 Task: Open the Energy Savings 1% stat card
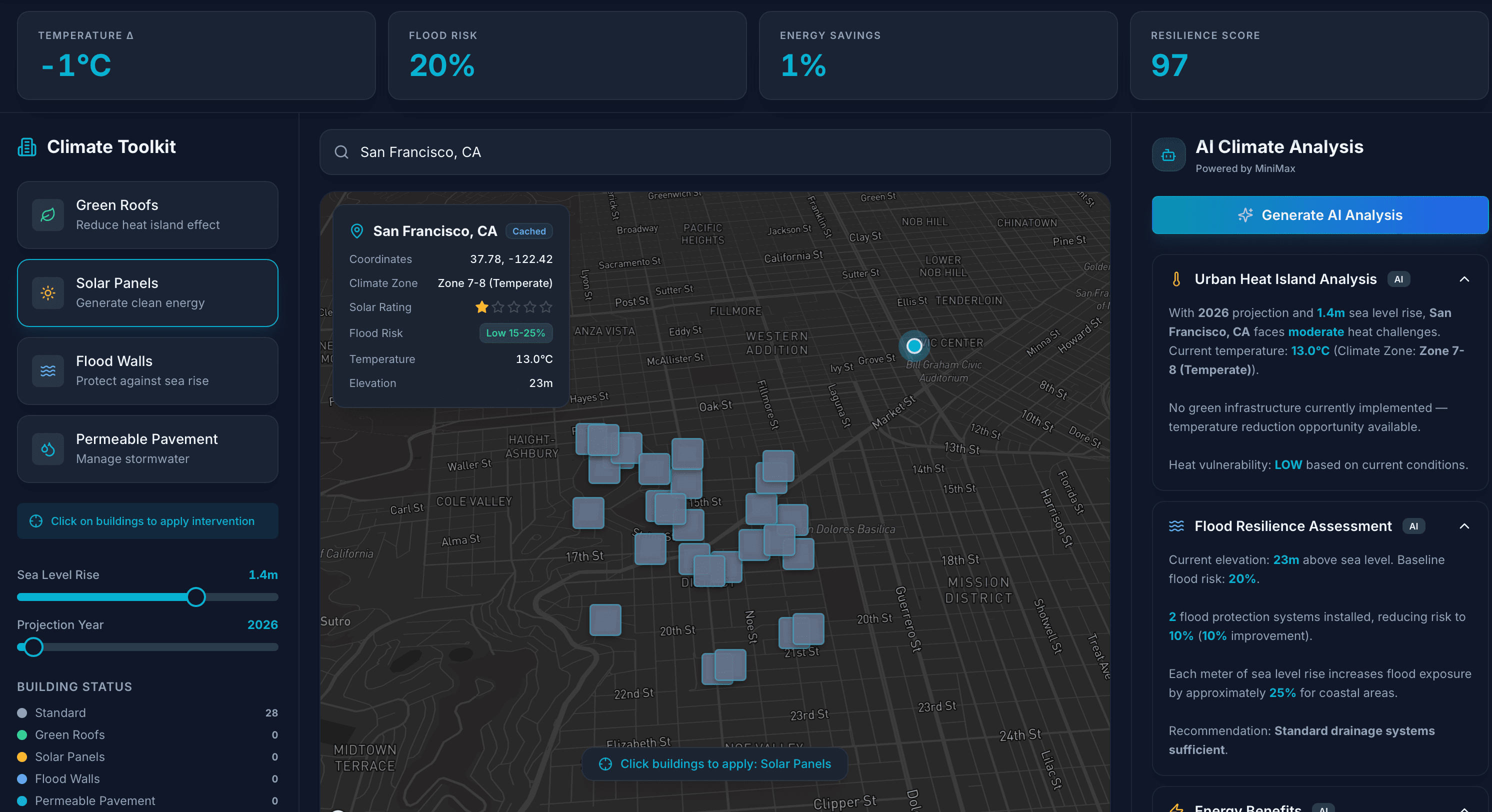pos(938,55)
